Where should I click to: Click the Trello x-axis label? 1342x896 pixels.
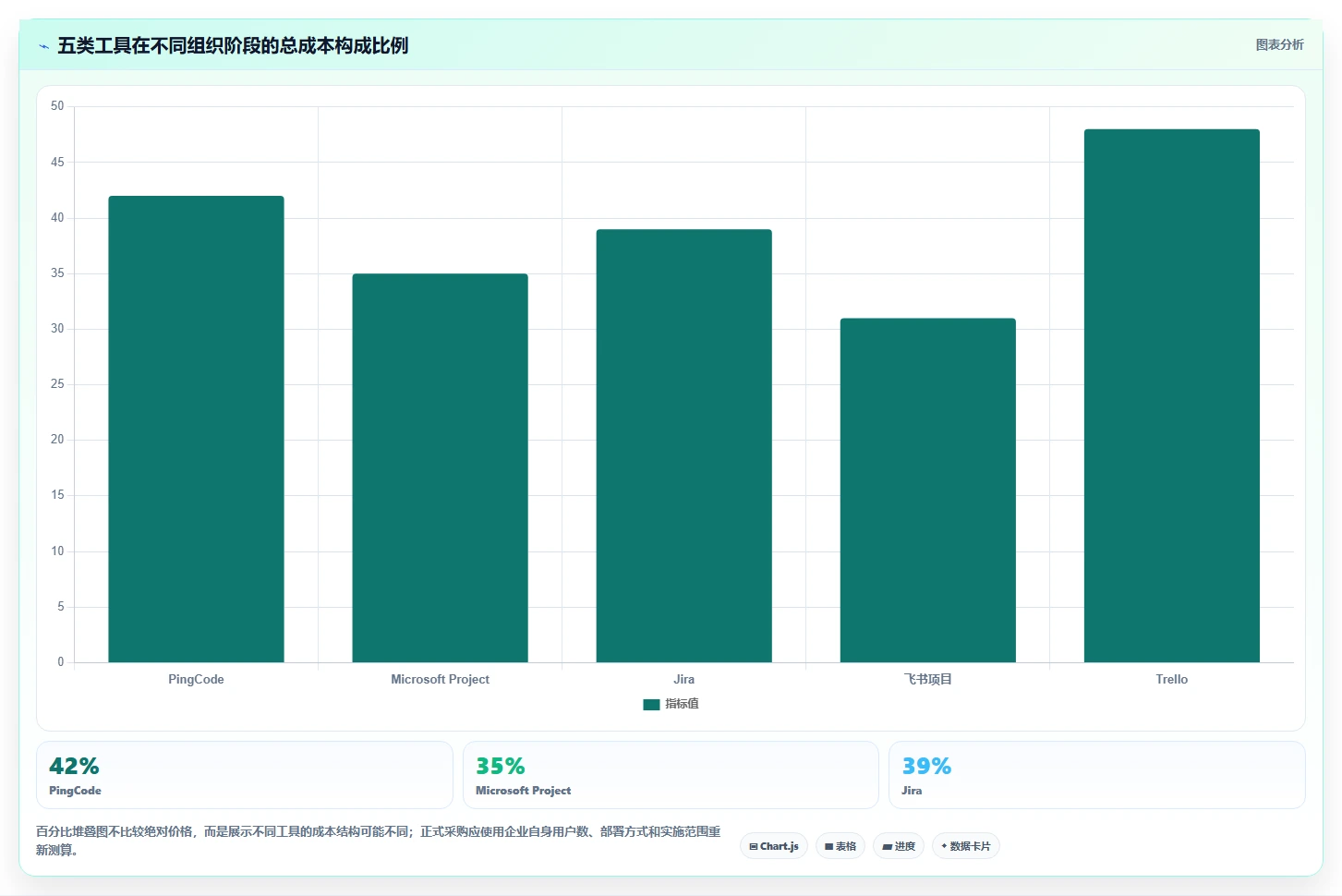[1171, 679]
